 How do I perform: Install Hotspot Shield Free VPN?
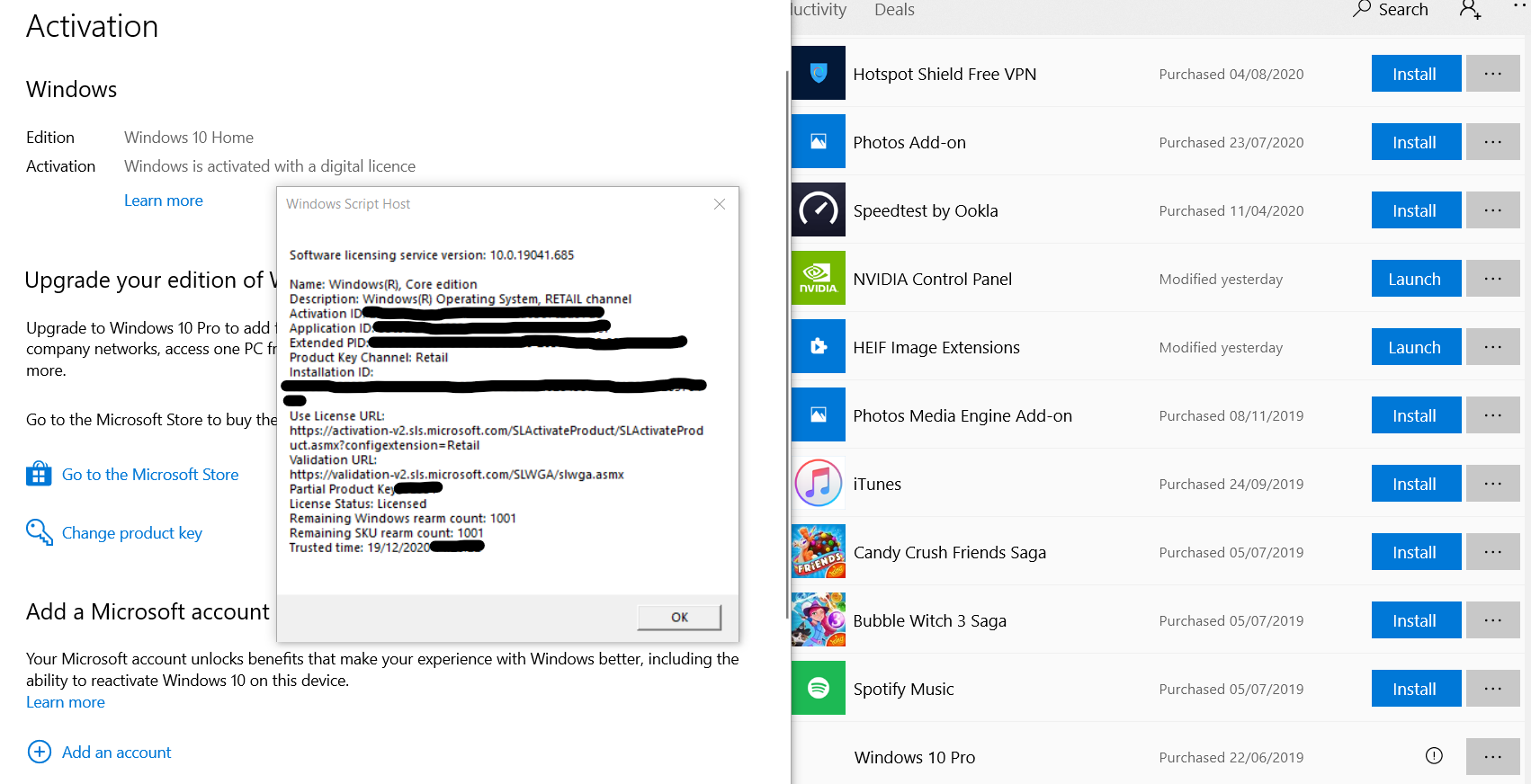point(1416,74)
